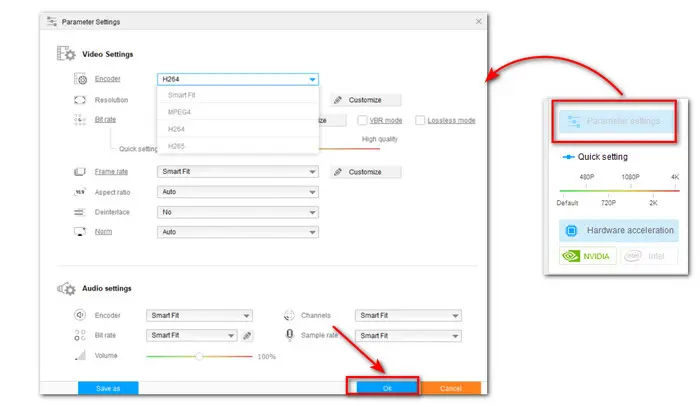Select Intel acceleration option

pos(648,256)
